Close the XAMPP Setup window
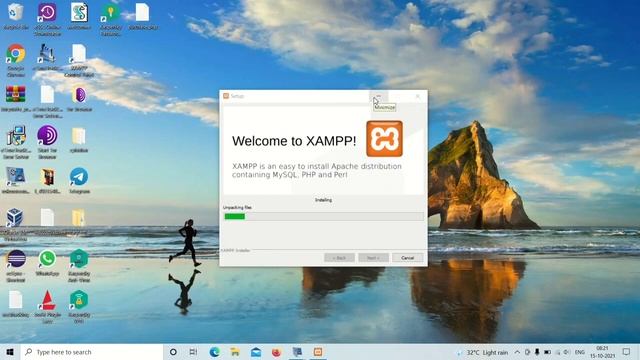This screenshot has height=360, width=640. 418,96
